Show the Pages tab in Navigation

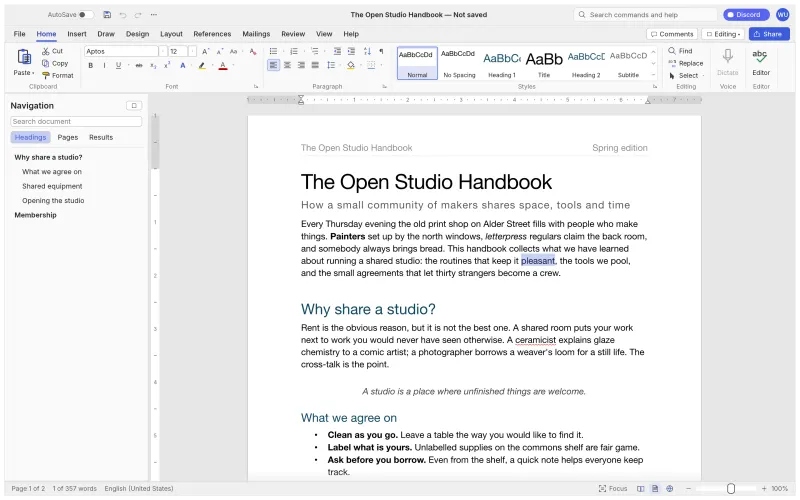(x=68, y=137)
